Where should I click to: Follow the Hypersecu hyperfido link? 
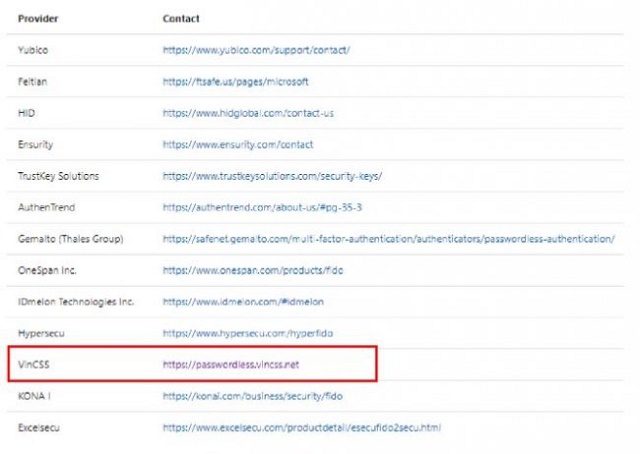click(x=248, y=333)
